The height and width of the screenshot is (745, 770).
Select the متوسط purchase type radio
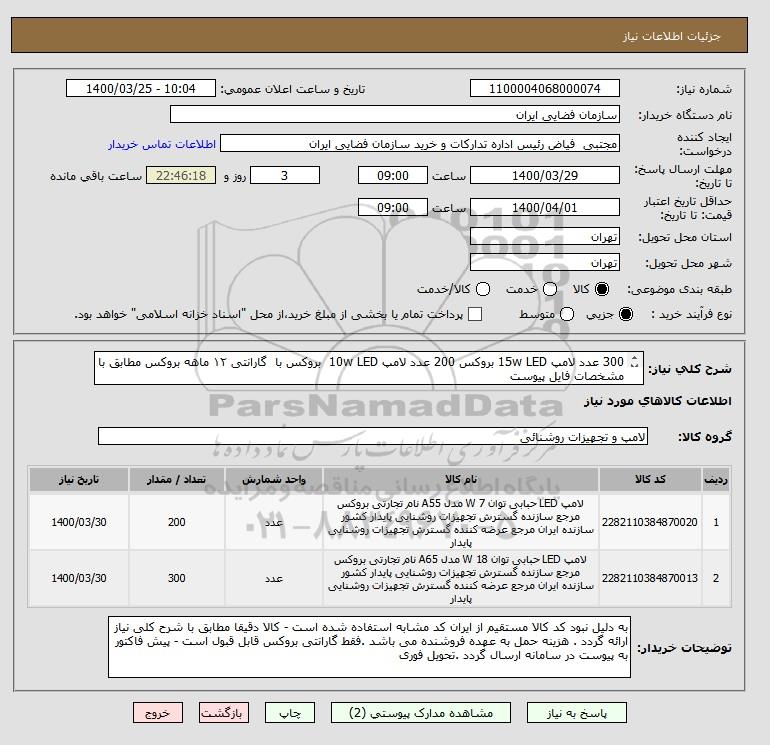tap(567, 314)
